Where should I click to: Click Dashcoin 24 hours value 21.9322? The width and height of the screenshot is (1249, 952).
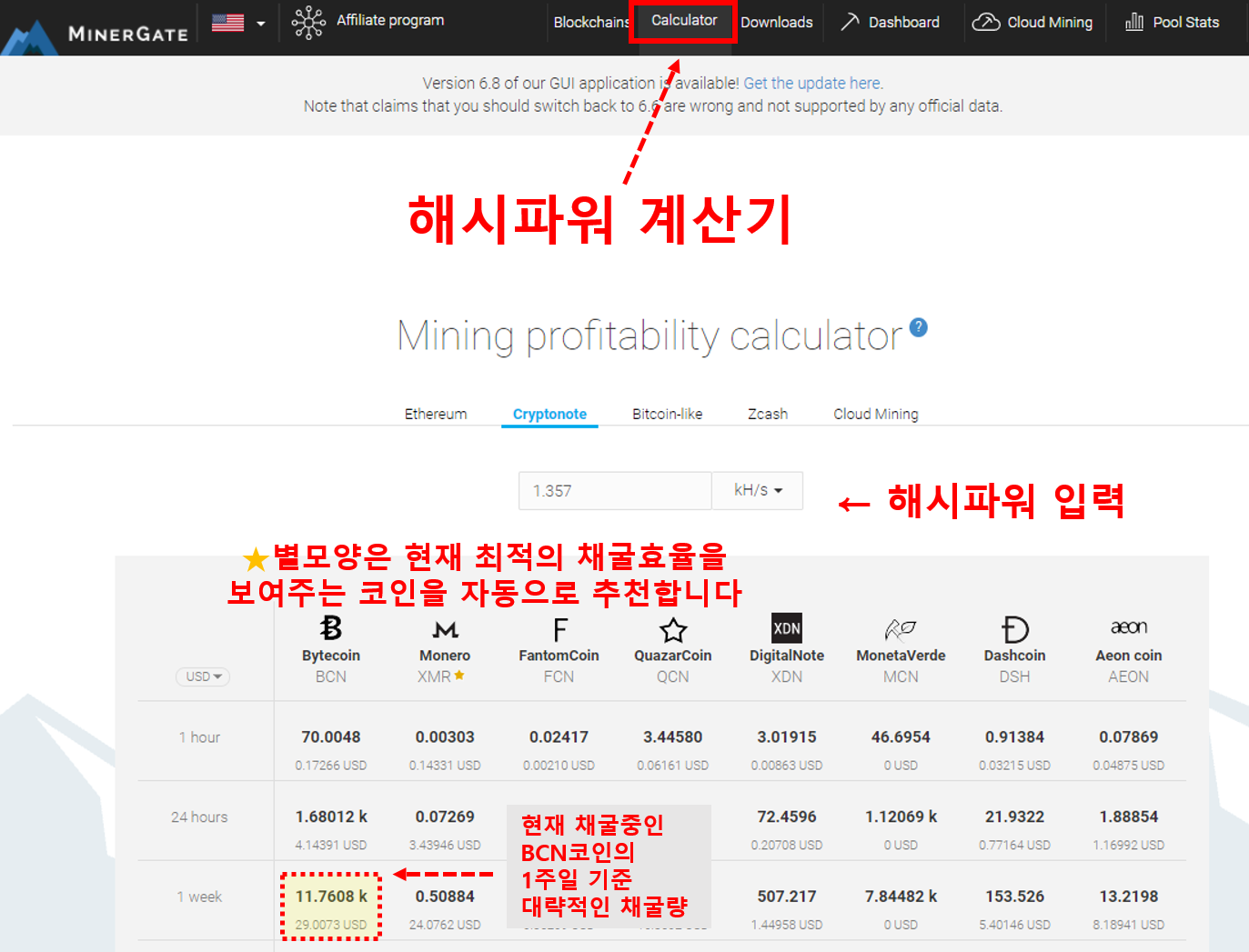[x=1014, y=817]
